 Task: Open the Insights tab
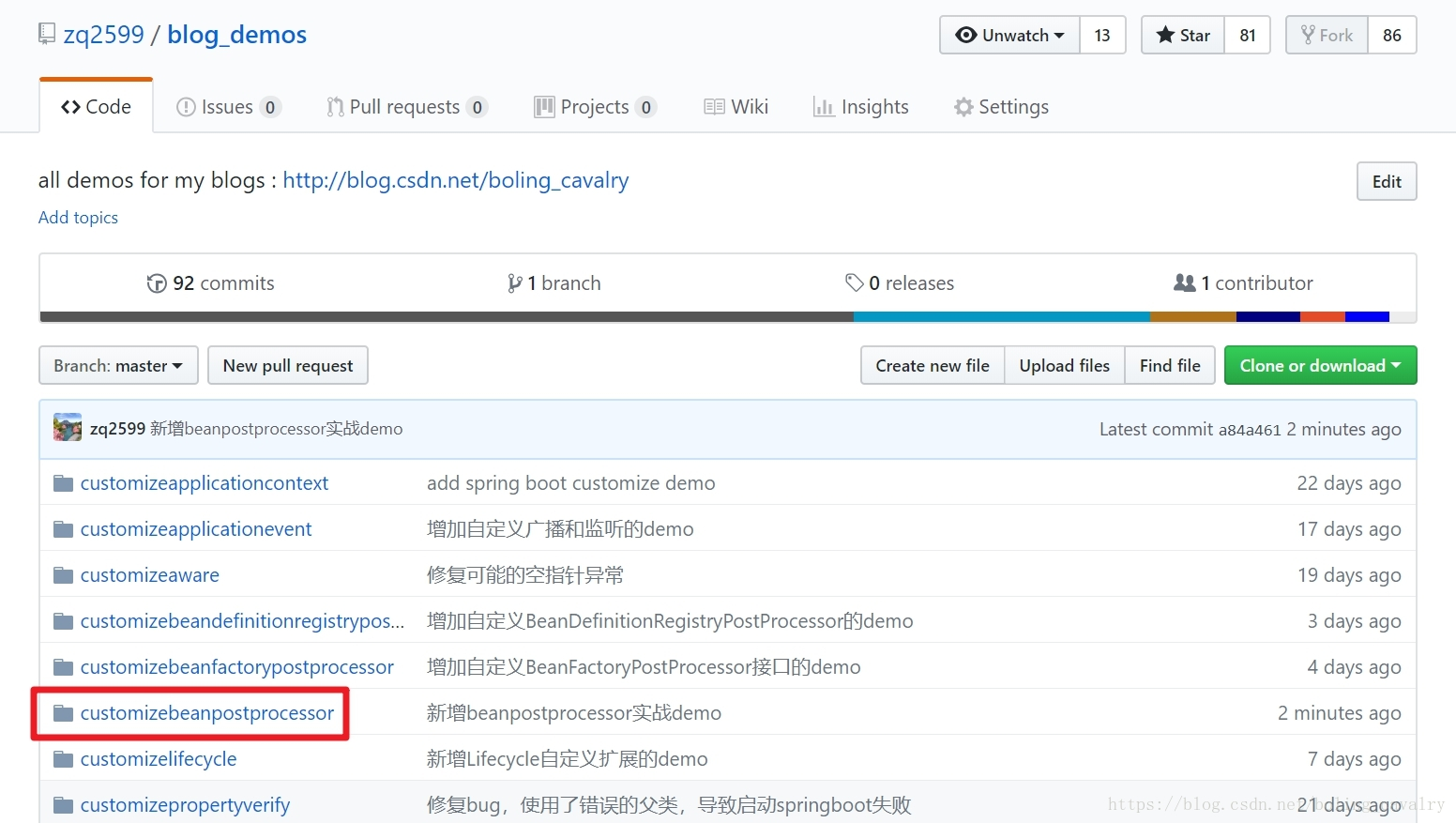tap(861, 107)
